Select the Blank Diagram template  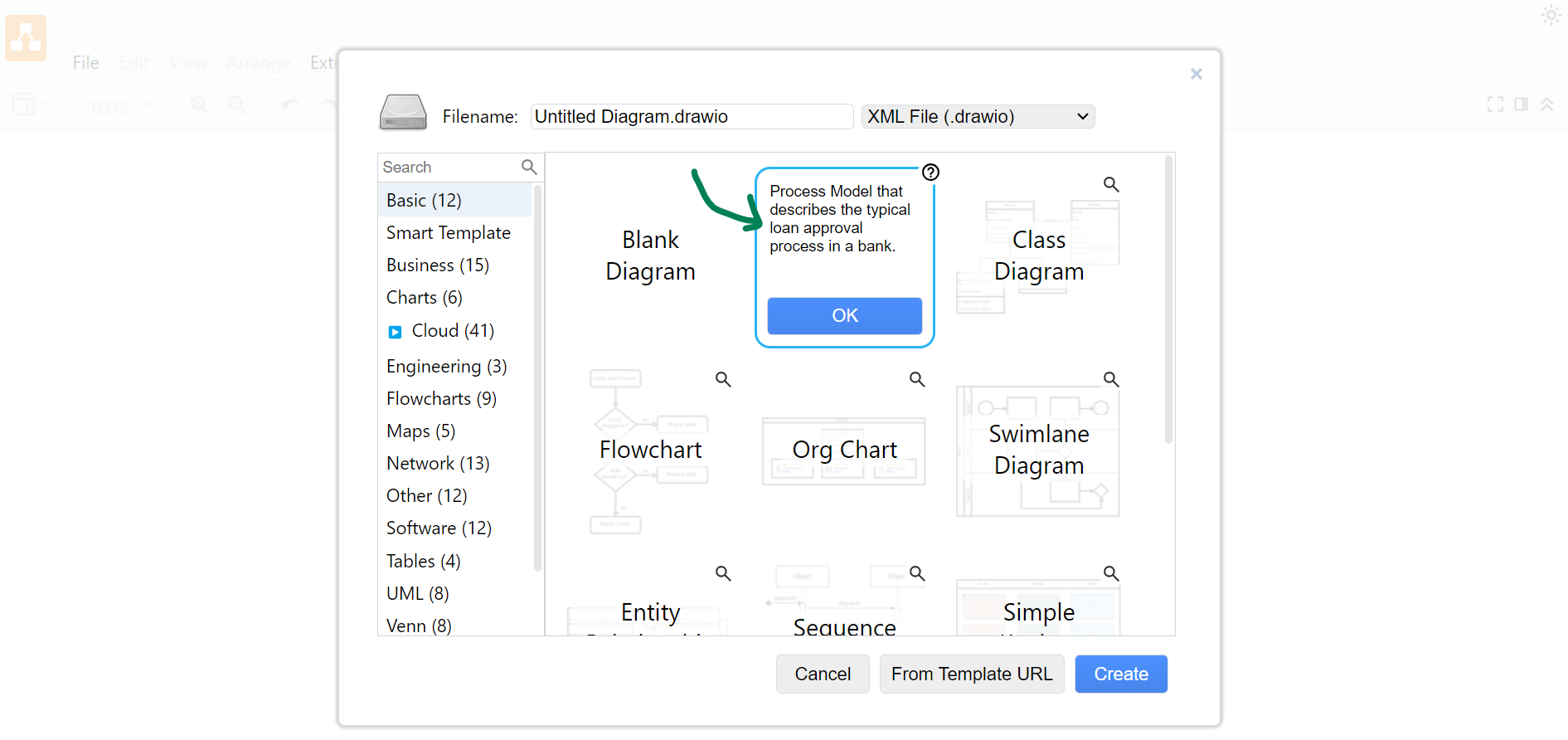(x=650, y=256)
